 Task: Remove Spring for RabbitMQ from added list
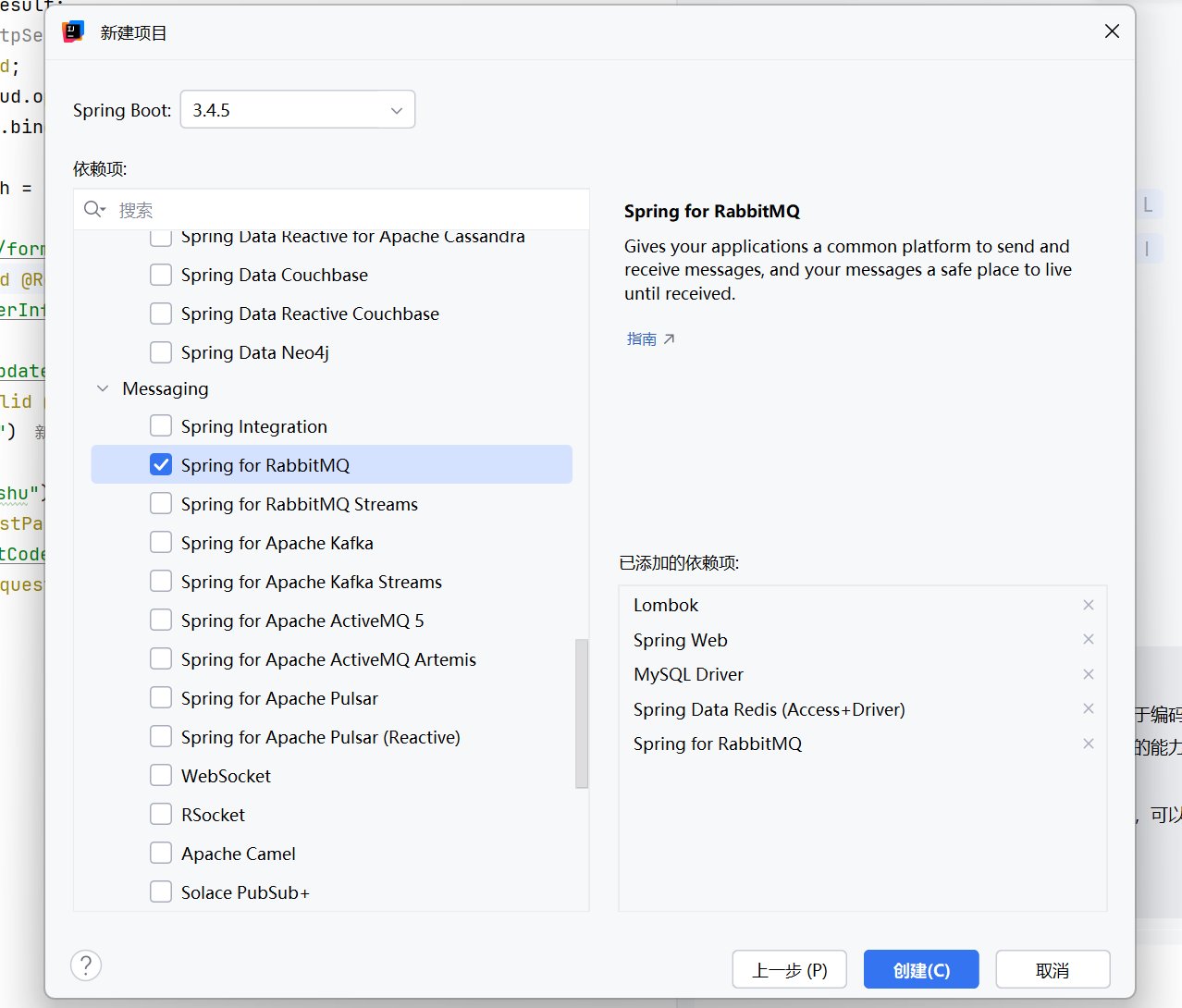[x=1089, y=744]
